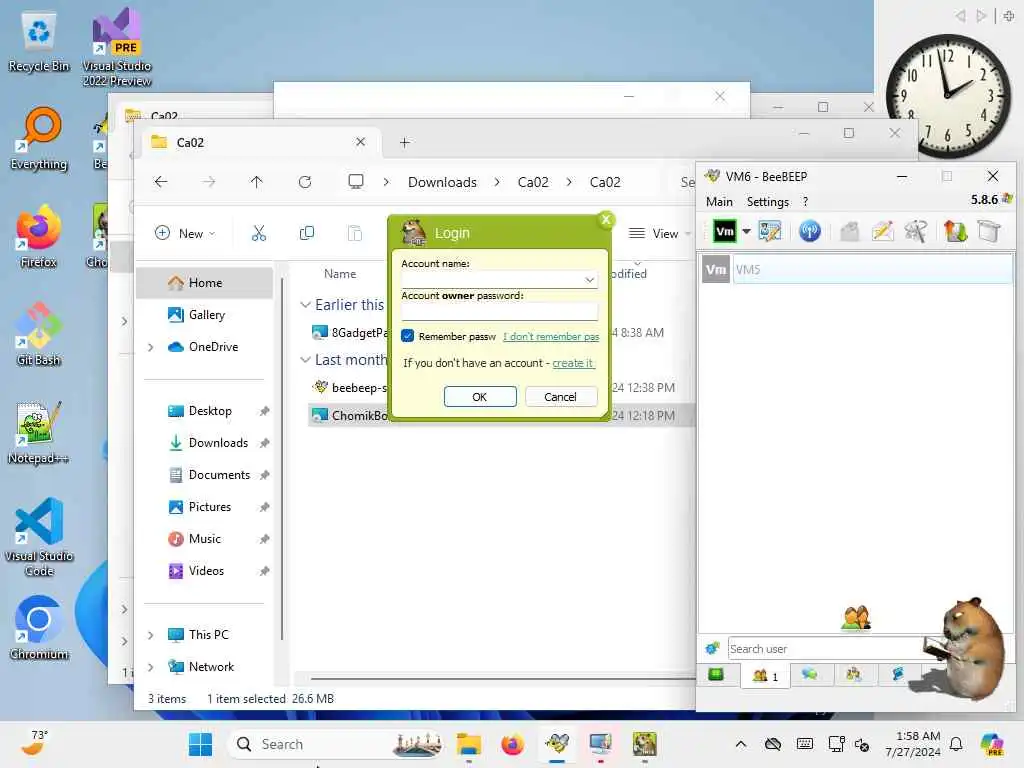Click the PC monitor icon in address bar
The height and width of the screenshot is (768, 1024).
point(355,182)
